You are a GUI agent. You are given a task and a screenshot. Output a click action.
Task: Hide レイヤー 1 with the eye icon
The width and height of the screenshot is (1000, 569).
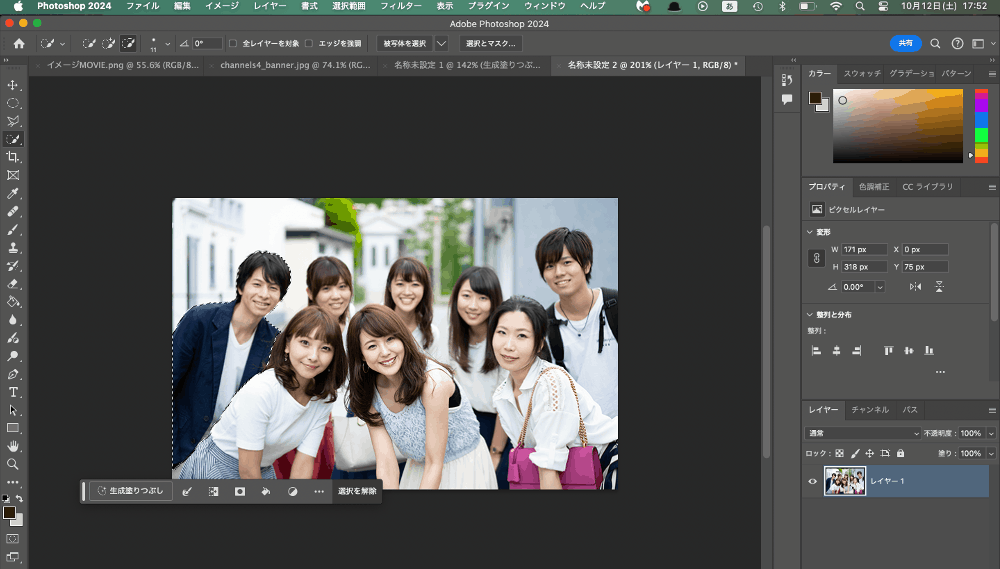(x=812, y=481)
